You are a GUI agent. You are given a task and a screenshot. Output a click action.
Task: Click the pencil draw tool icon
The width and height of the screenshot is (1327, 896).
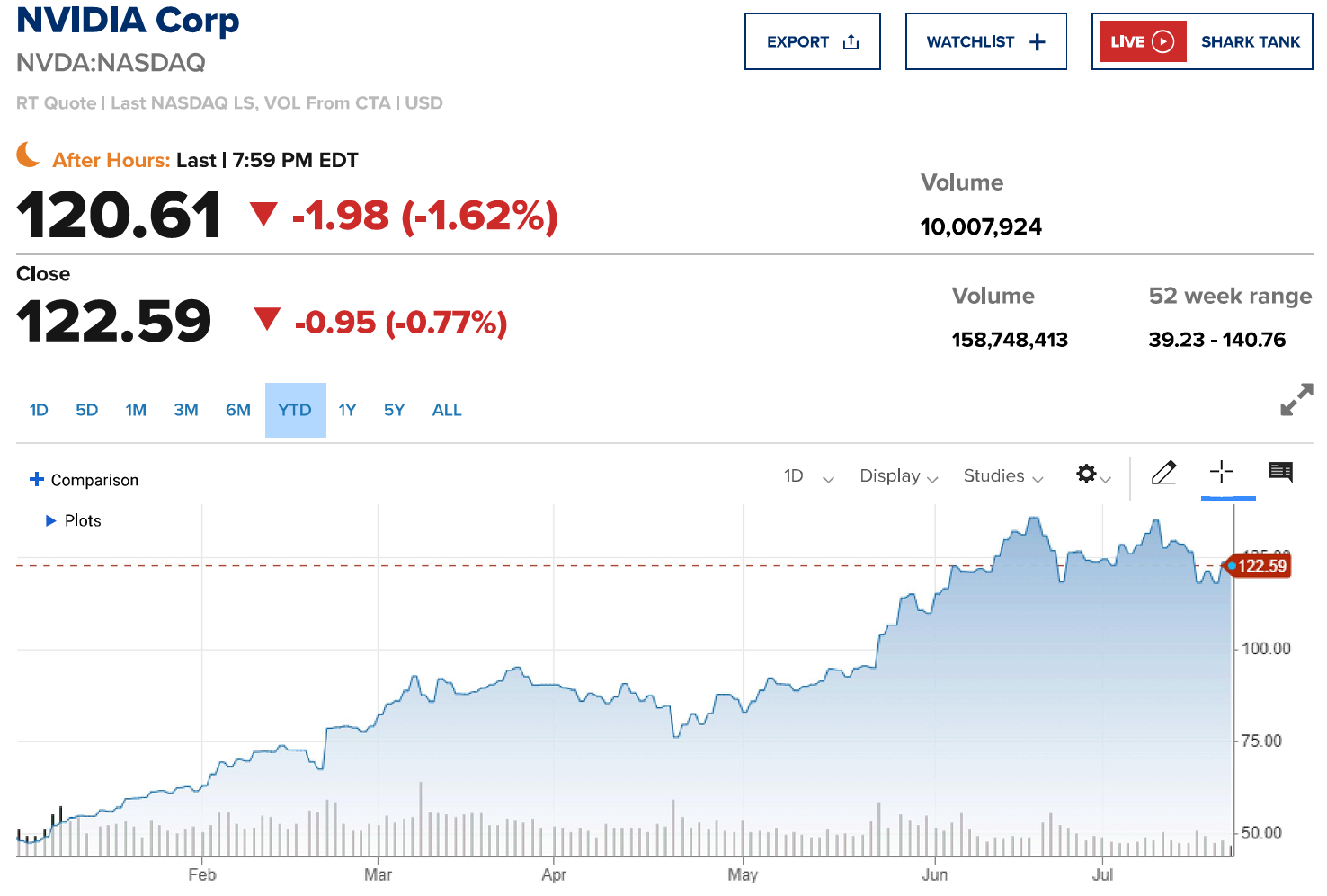[1163, 473]
